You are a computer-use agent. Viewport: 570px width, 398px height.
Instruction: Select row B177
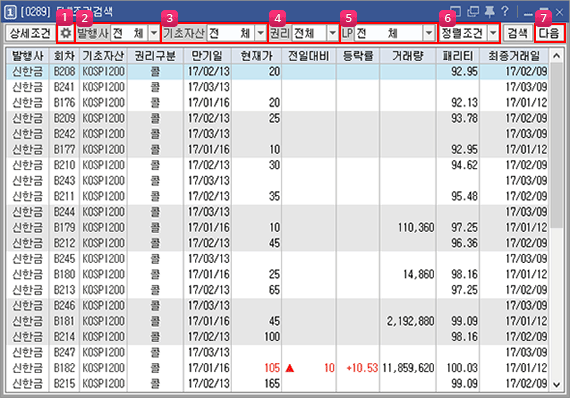[x=277, y=150]
